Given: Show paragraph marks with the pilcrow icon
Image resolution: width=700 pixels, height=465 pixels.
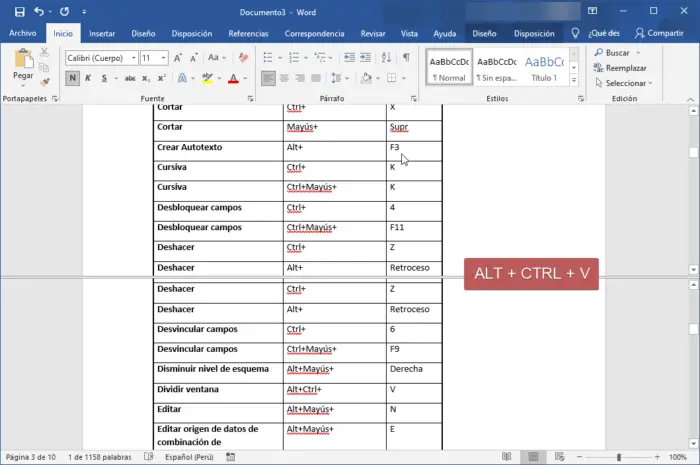Looking at the screenshot, I should click(x=406, y=58).
